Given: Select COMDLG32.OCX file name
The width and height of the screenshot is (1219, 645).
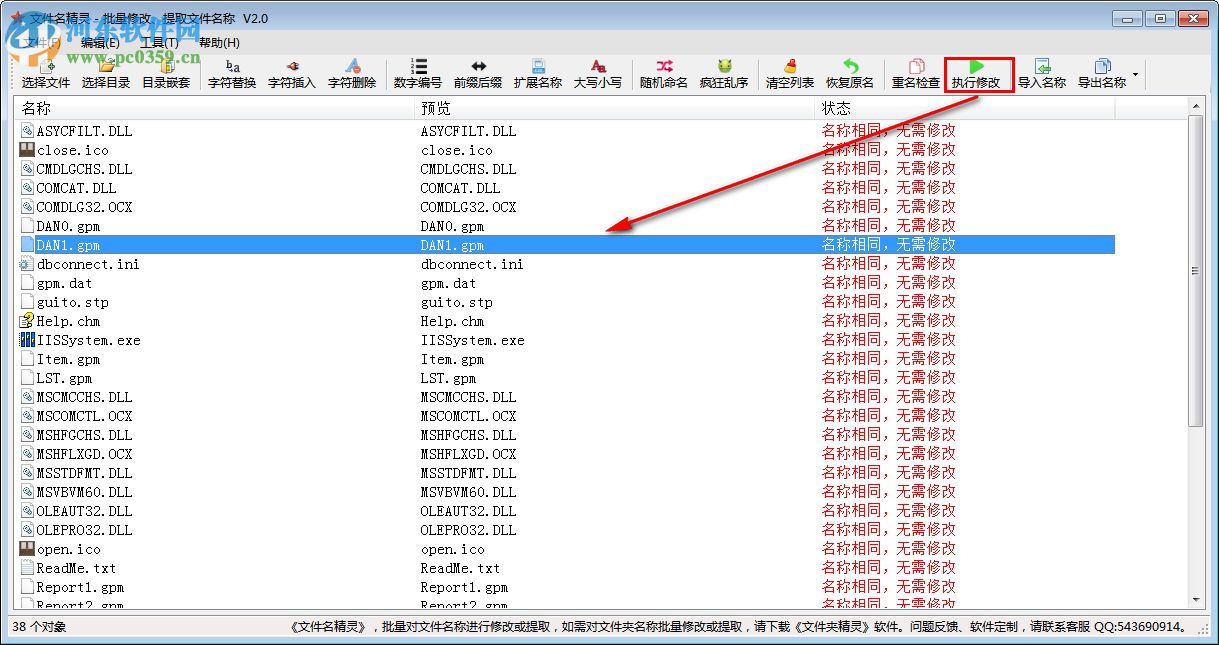Looking at the screenshot, I should (84, 207).
